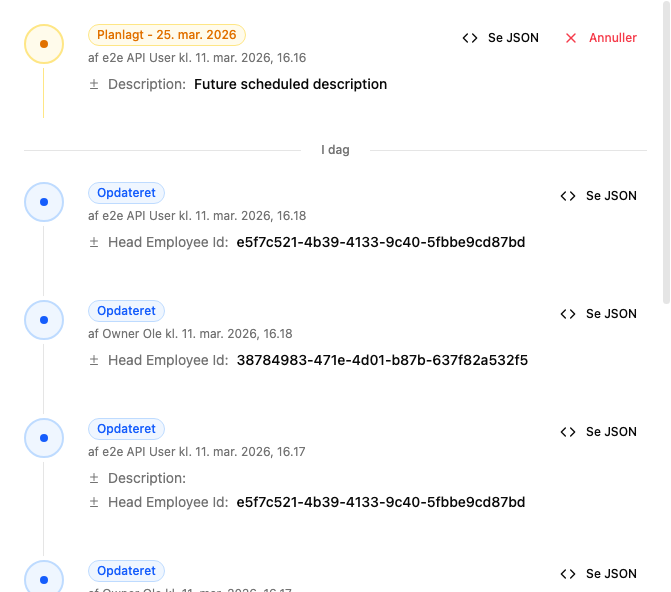Viewport: 671px width, 592px height.
Task: Click code brackets icon on Owner Ole entry
Action: tap(568, 314)
